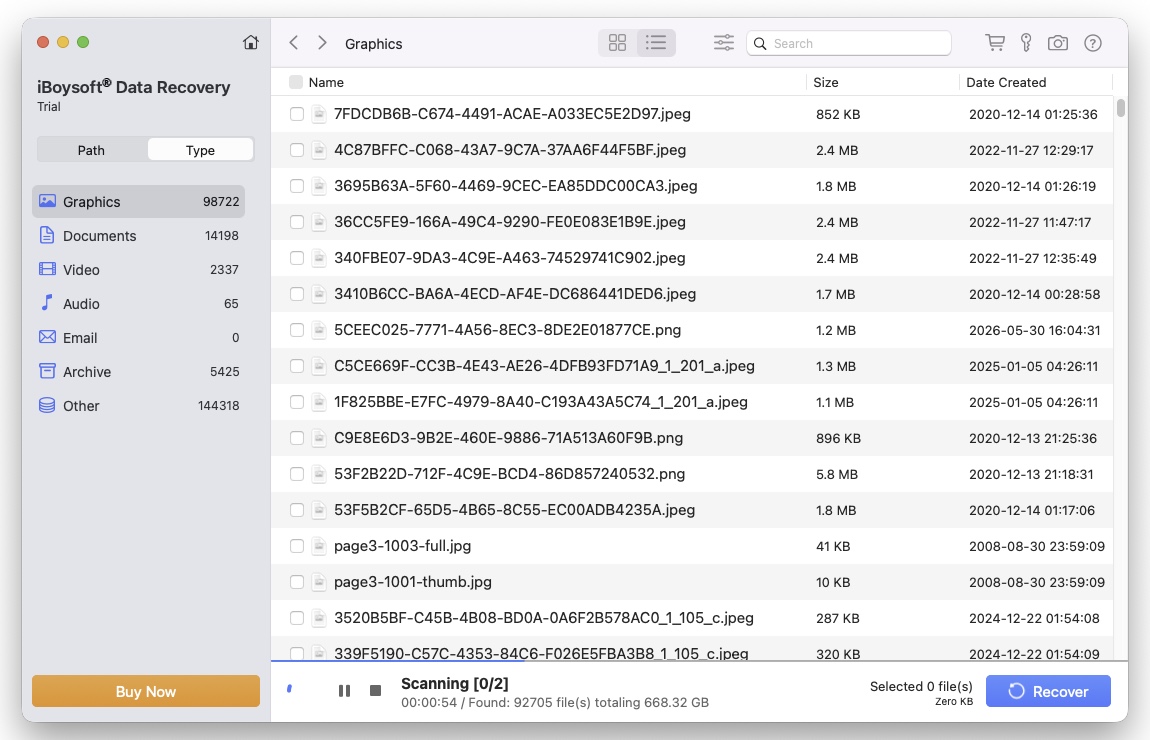Screen dimensions: 1150x740
Task: Select the Archive category
Action: [x=139, y=371]
